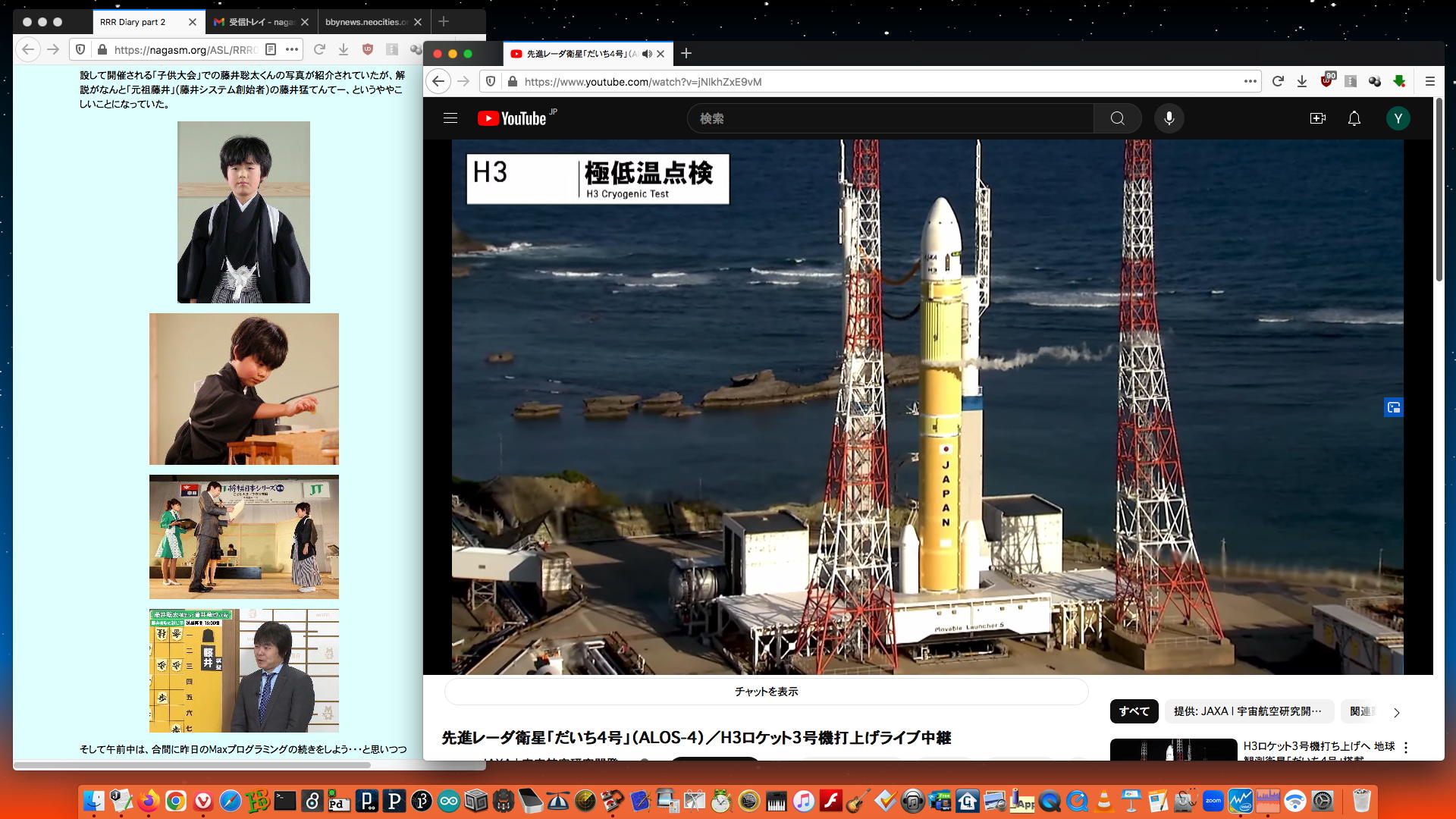Viewport: 1456px width, 819px height.
Task: Switch to the bbynews.neocities tab
Action: click(366, 22)
